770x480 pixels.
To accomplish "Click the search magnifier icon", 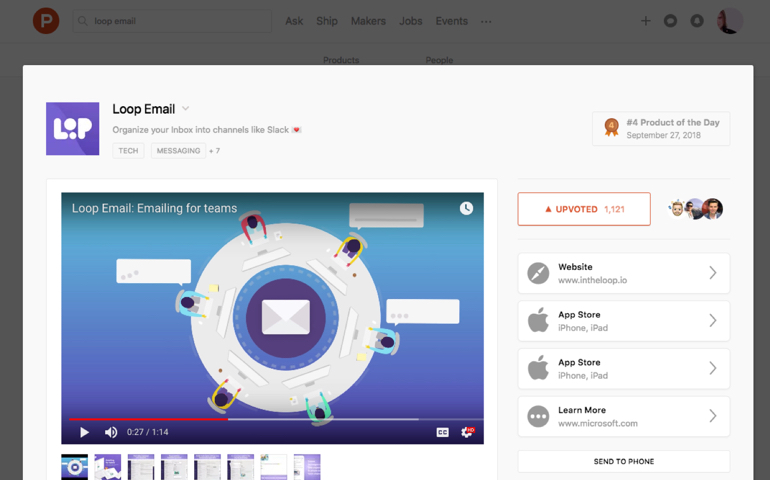I will pos(83,21).
